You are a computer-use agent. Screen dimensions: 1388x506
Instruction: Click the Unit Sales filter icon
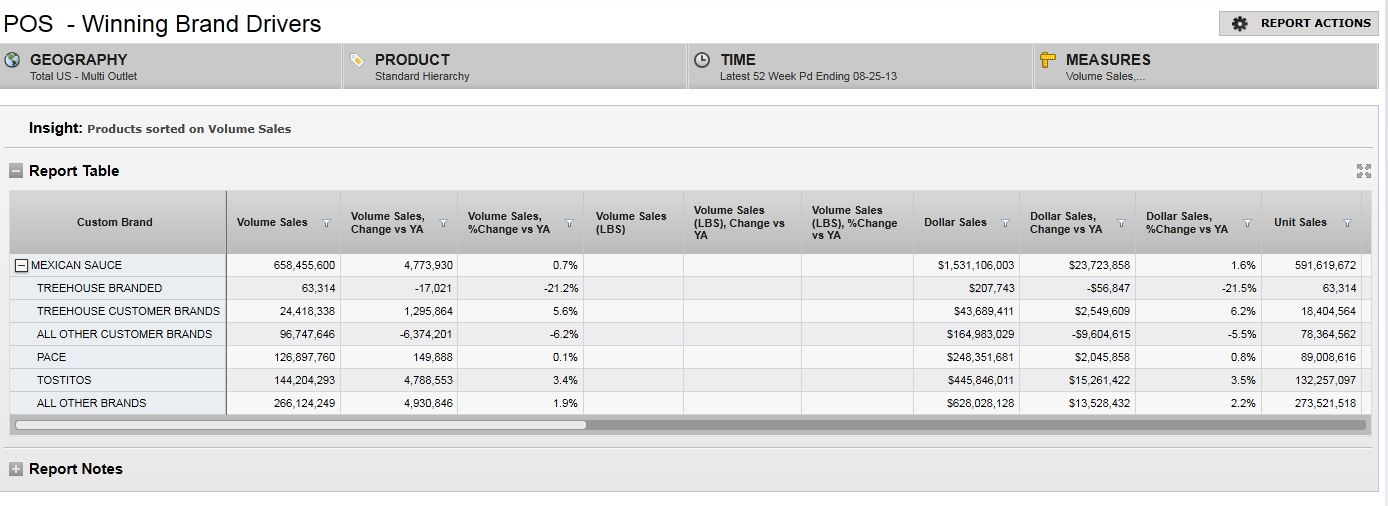pos(1347,223)
